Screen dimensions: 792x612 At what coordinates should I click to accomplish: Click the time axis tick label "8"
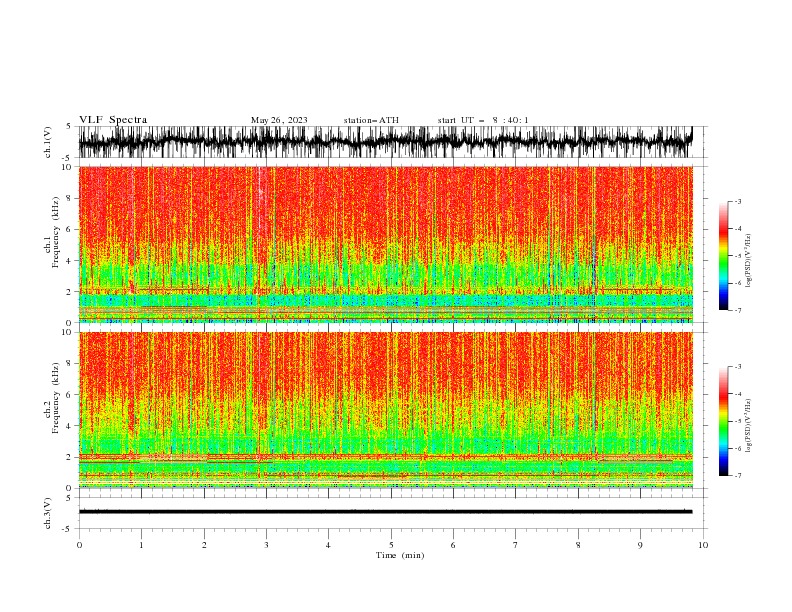coord(578,545)
